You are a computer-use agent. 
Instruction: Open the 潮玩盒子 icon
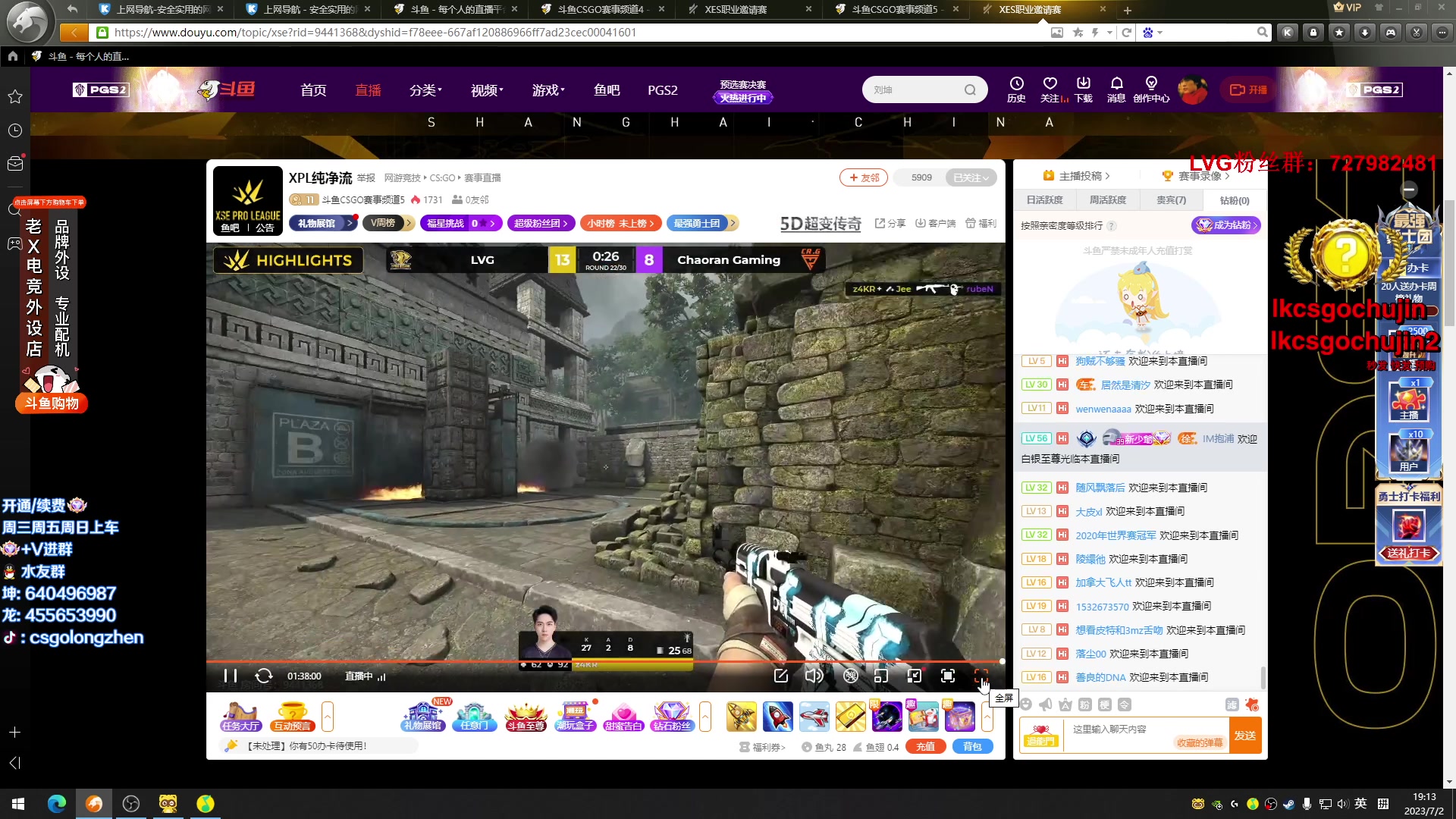point(576,717)
